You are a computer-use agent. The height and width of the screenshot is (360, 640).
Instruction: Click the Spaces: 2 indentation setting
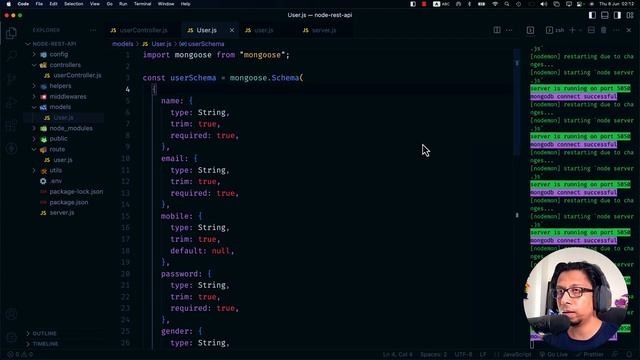pyautogui.click(x=433, y=355)
